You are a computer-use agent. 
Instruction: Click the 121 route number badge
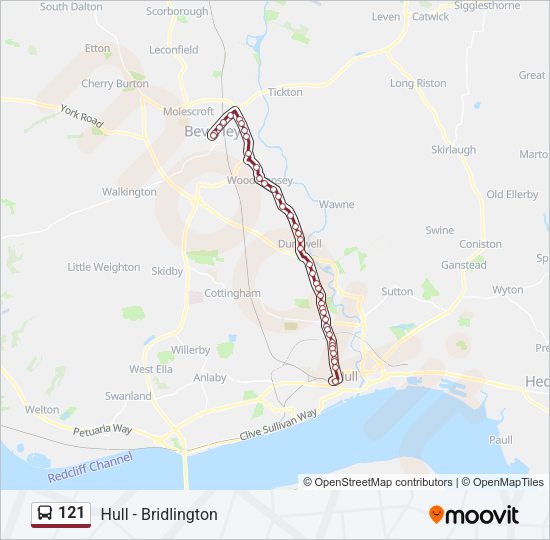[x=61, y=514]
